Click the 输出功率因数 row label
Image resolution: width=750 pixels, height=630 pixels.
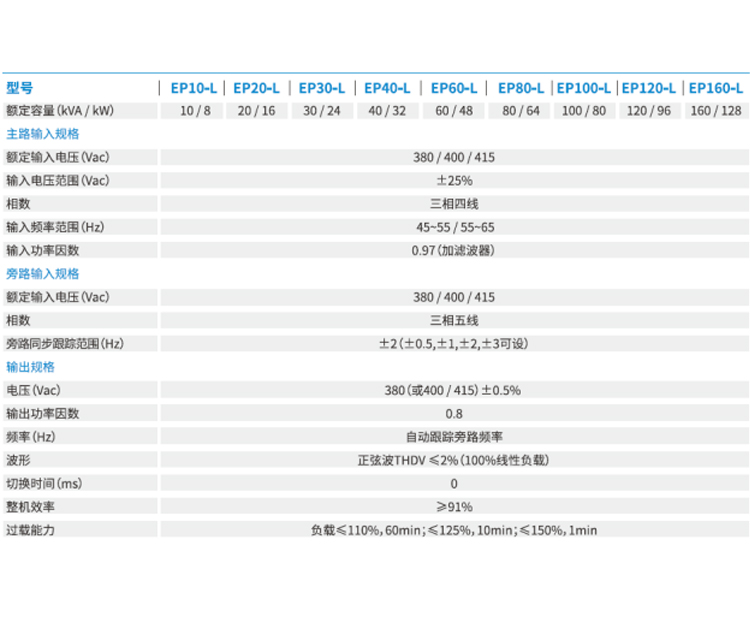point(43,413)
